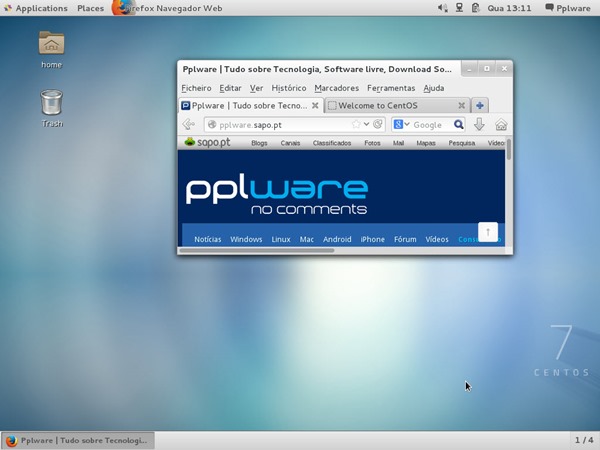Open the Marcadores menu
The height and width of the screenshot is (450, 600).
(337, 88)
